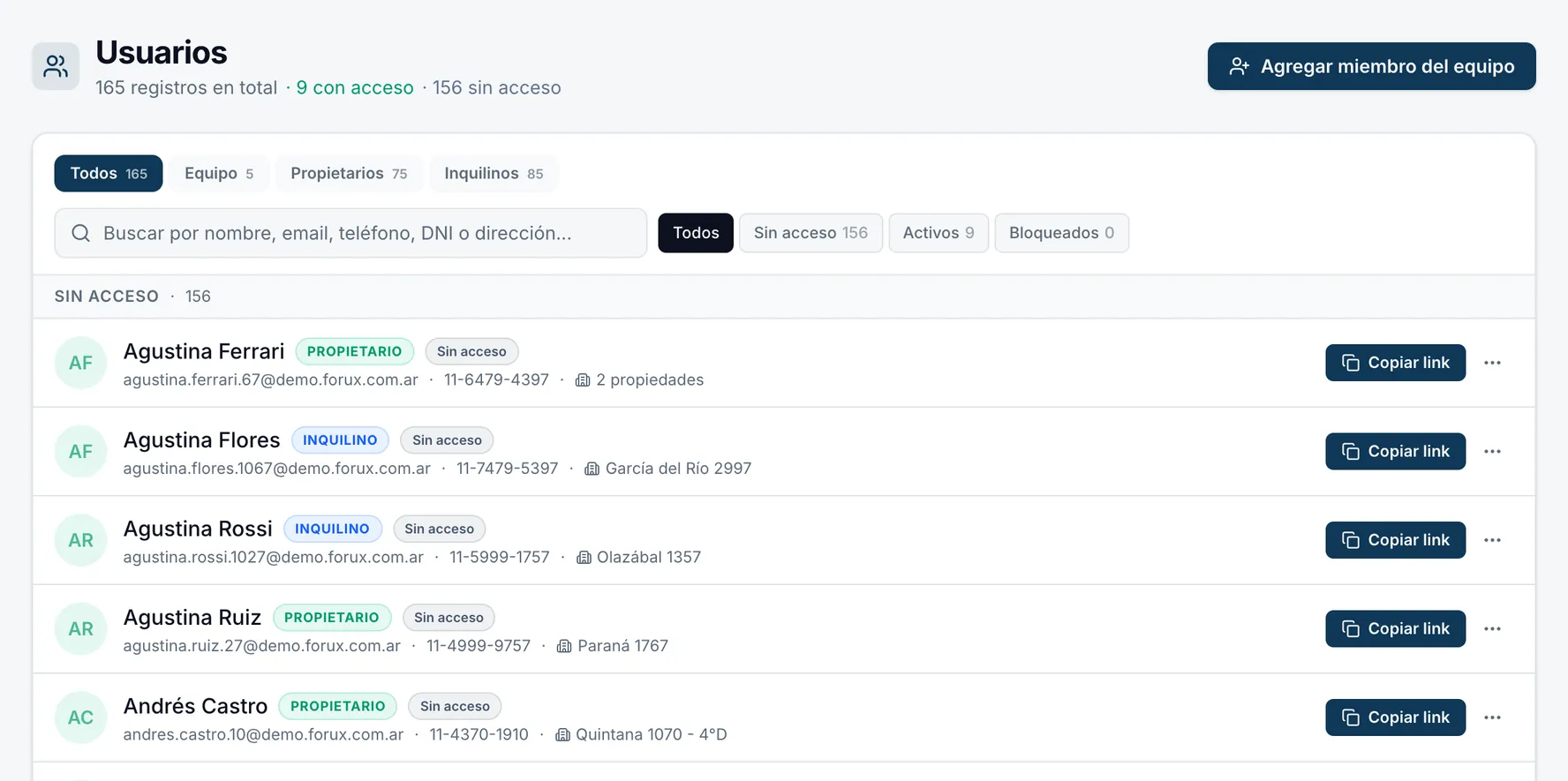Click the building icon beside Quintana 1070
Screen dimensions: 1568x781
[562, 735]
